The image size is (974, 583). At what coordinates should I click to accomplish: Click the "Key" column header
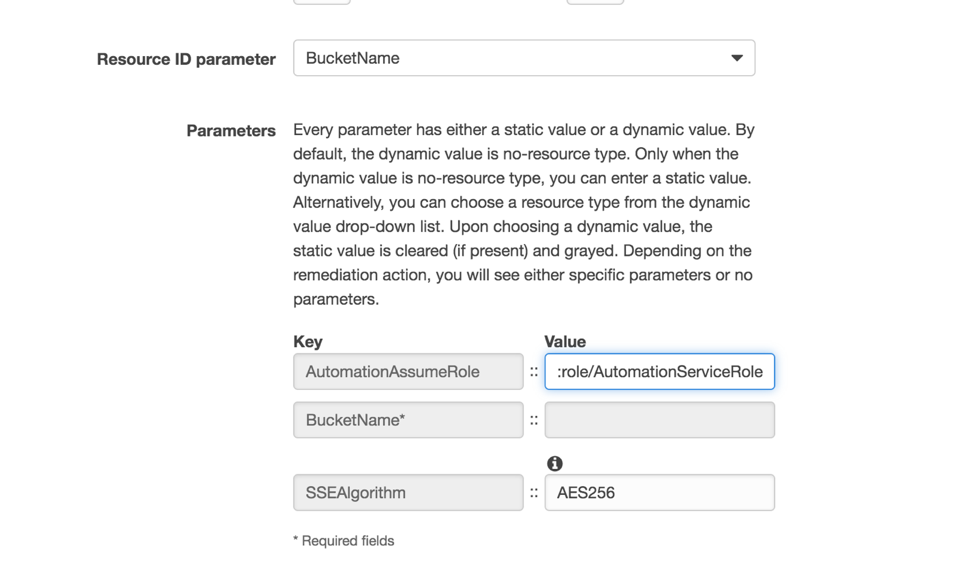pyautogui.click(x=308, y=342)
